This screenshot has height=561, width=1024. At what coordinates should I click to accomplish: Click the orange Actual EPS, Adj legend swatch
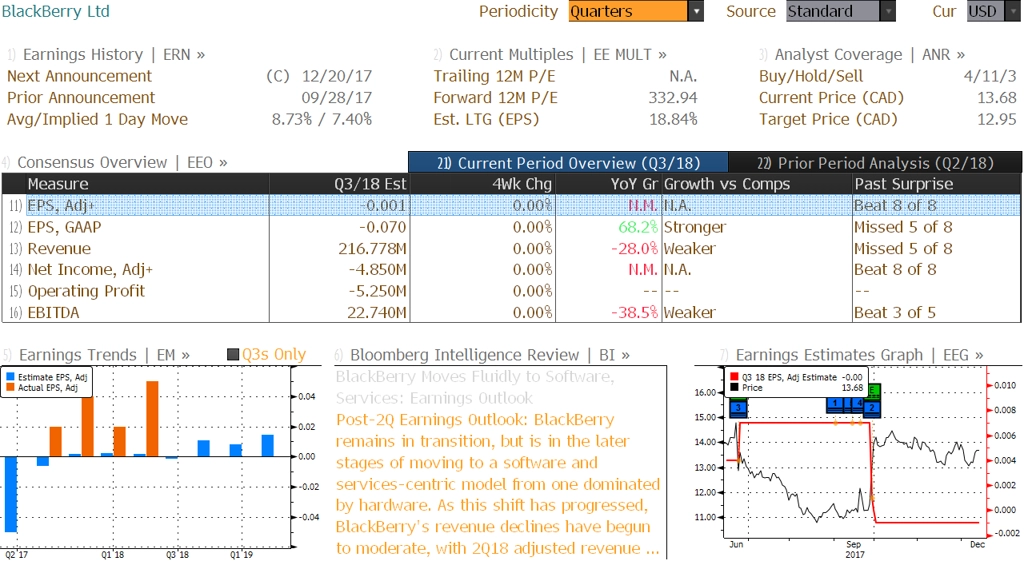click(10, 387)
